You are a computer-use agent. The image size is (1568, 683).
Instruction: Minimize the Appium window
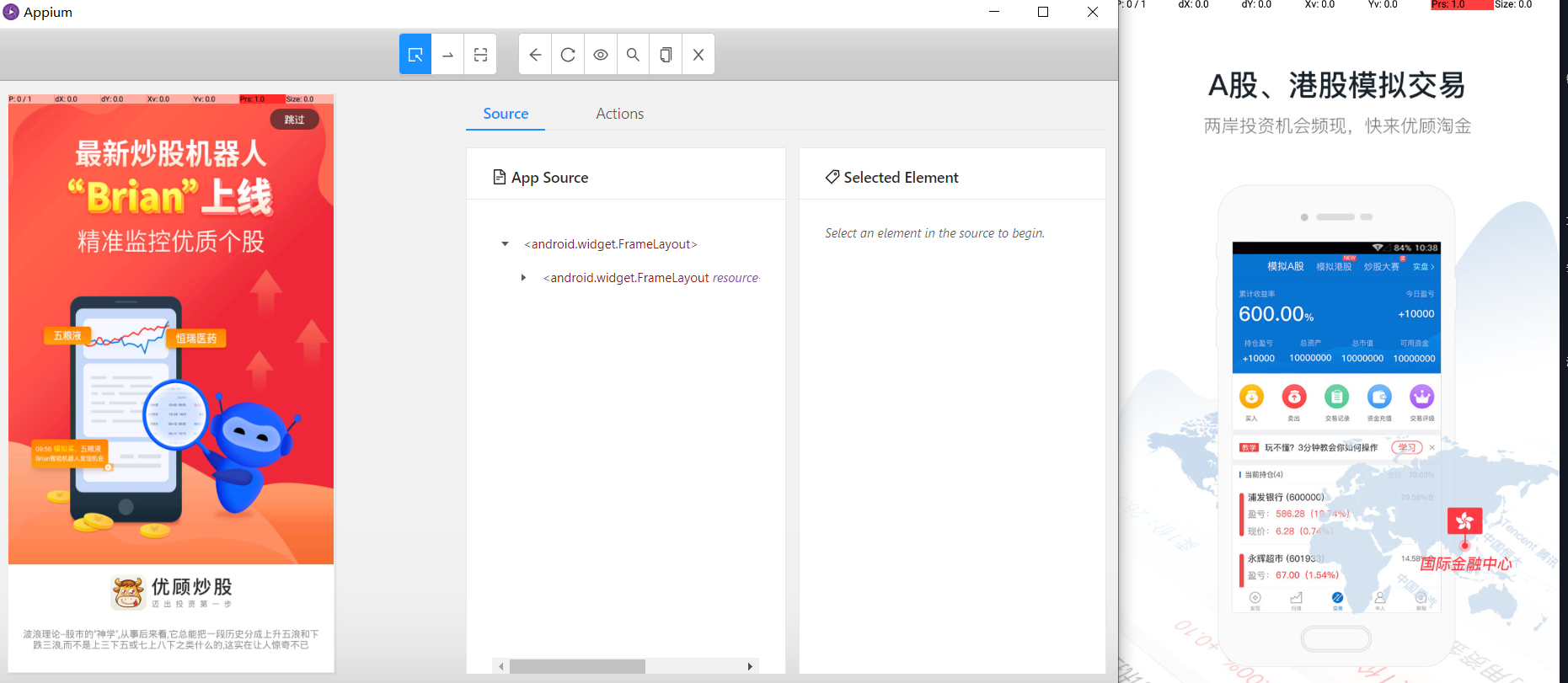click(994, 12)
